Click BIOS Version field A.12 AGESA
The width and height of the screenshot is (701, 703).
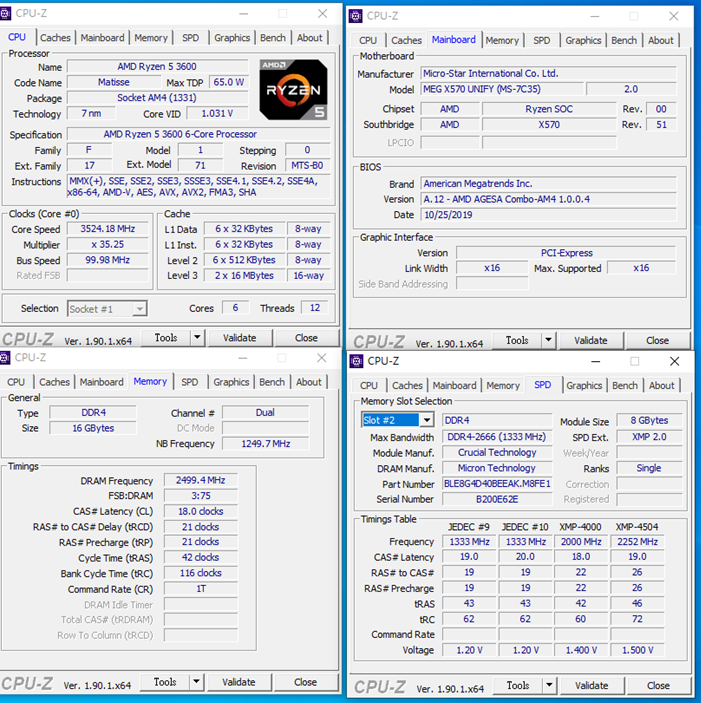[549, 199]
